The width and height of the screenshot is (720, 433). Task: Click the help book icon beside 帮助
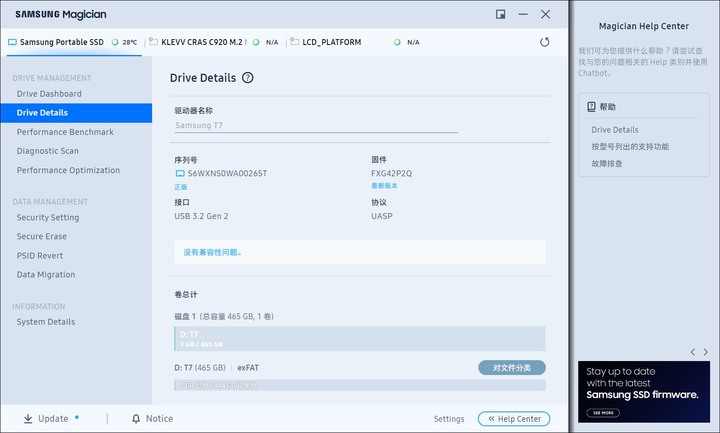(591, 107)
